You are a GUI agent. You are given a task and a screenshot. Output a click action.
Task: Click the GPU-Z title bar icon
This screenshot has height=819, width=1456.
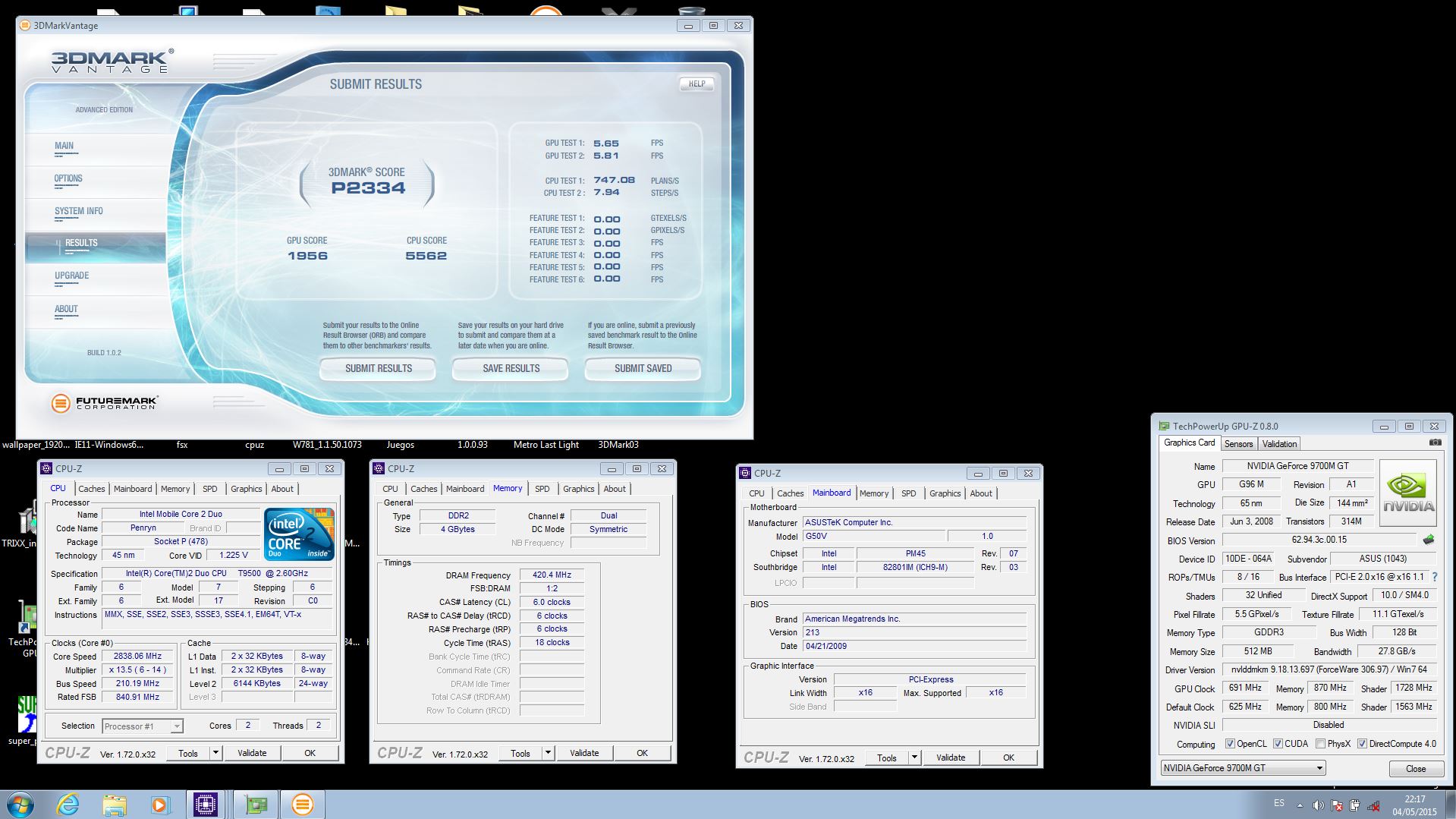(x=1163, y=427)
